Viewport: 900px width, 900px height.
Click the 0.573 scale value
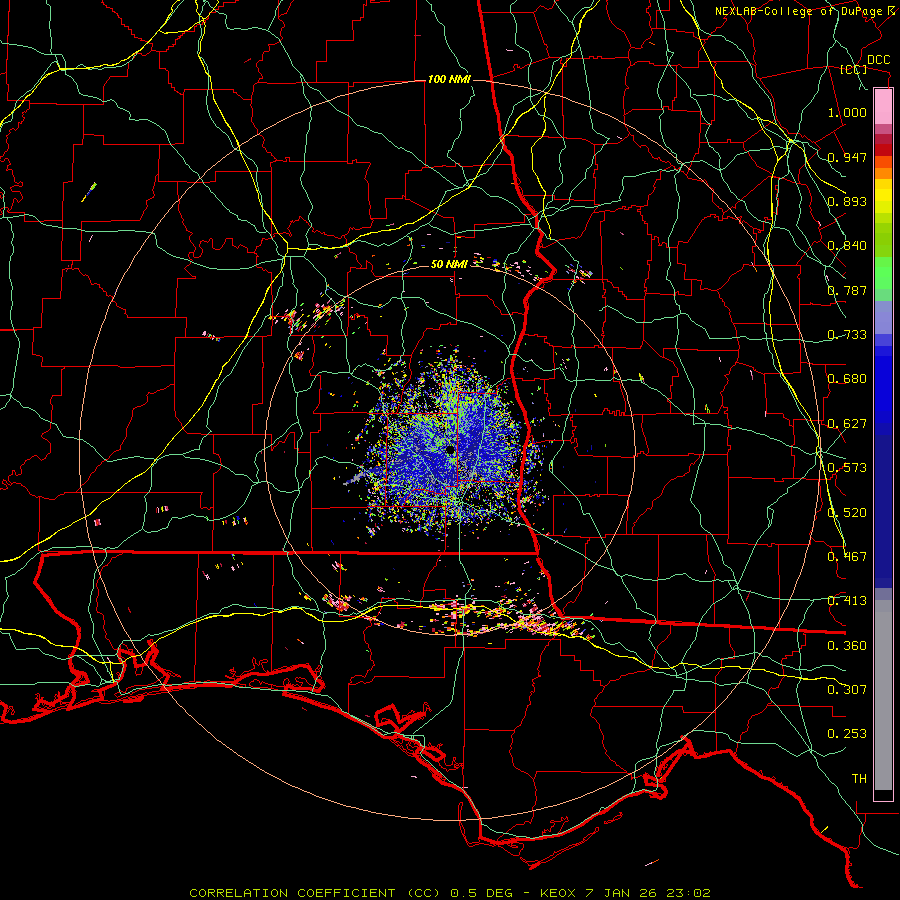pyautogui.click(x=847, y=468)
